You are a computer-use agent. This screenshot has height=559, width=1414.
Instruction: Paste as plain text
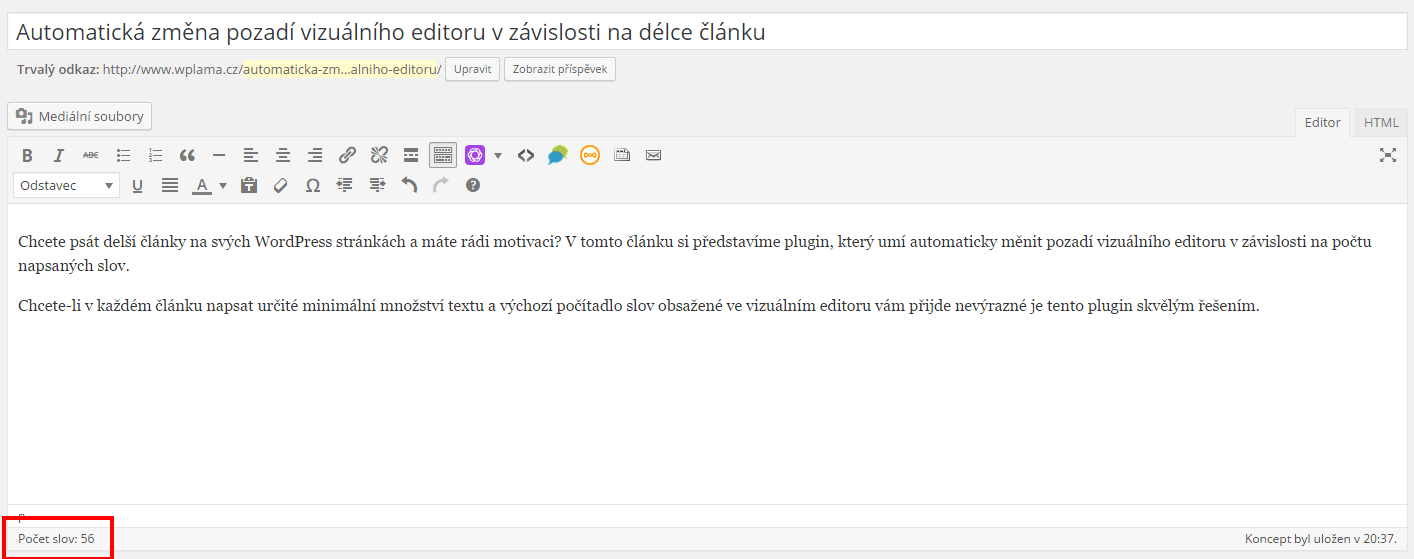249,185
